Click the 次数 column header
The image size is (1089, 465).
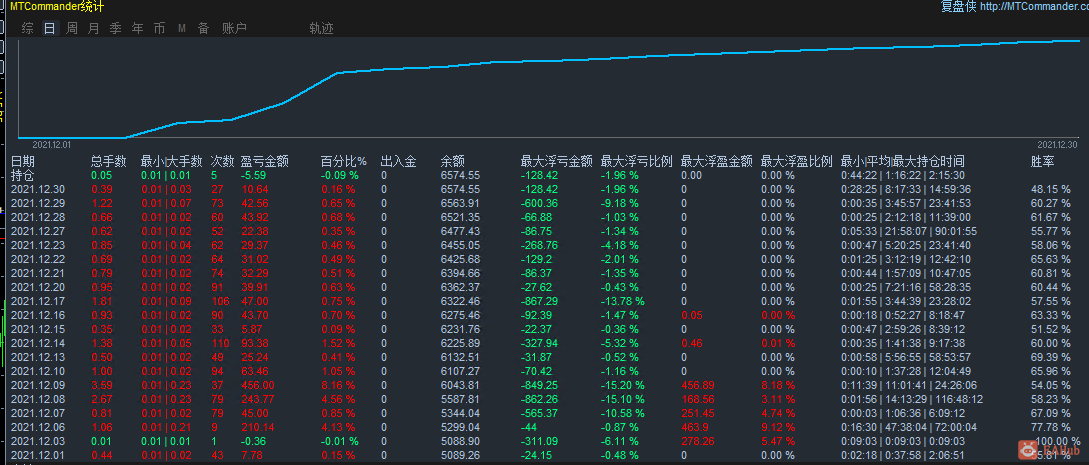pyautogui.click(x=222, y=162)
